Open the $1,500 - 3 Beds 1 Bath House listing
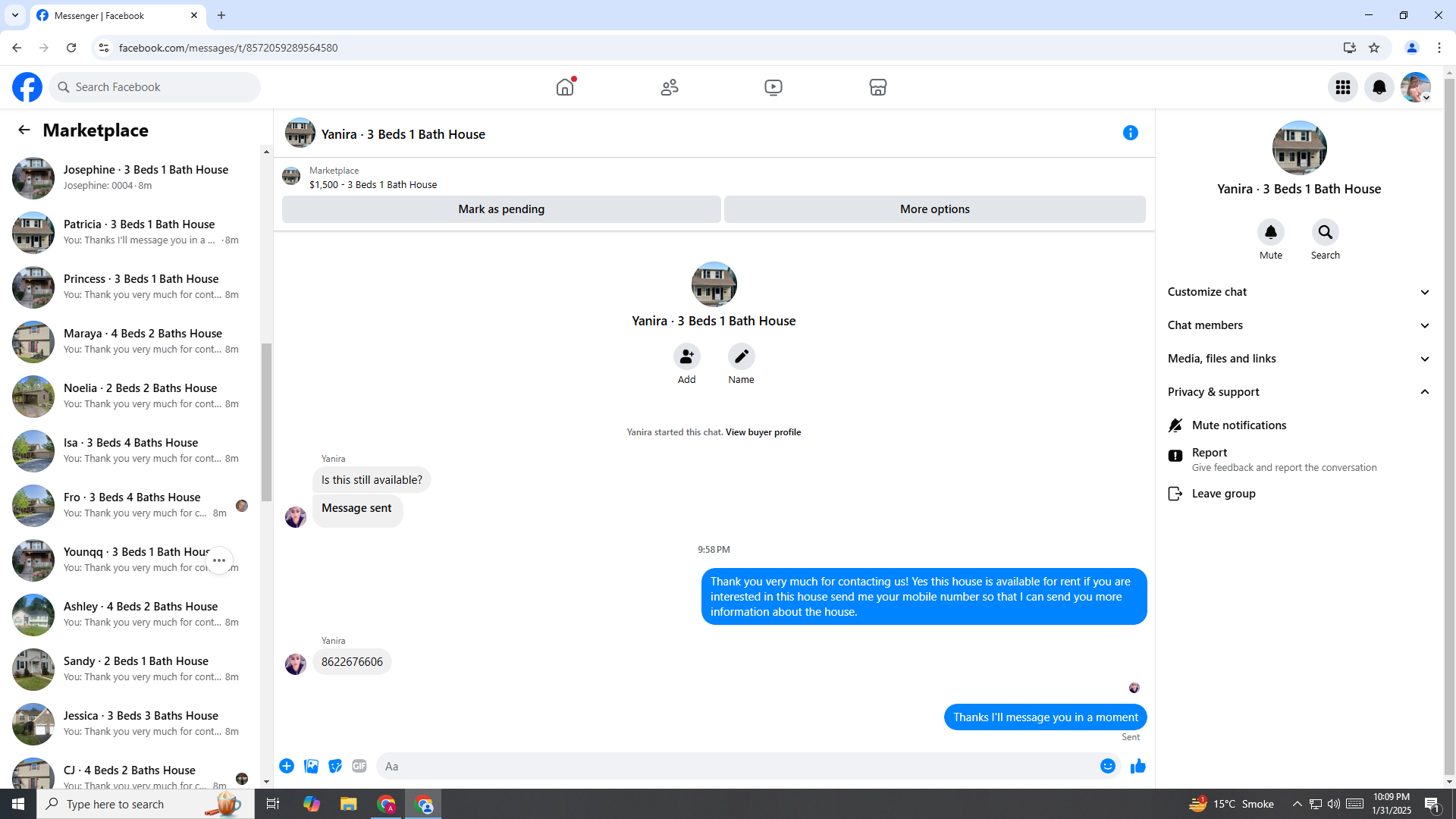Viewport: 1456px width, 819px height. click(373, 185)
